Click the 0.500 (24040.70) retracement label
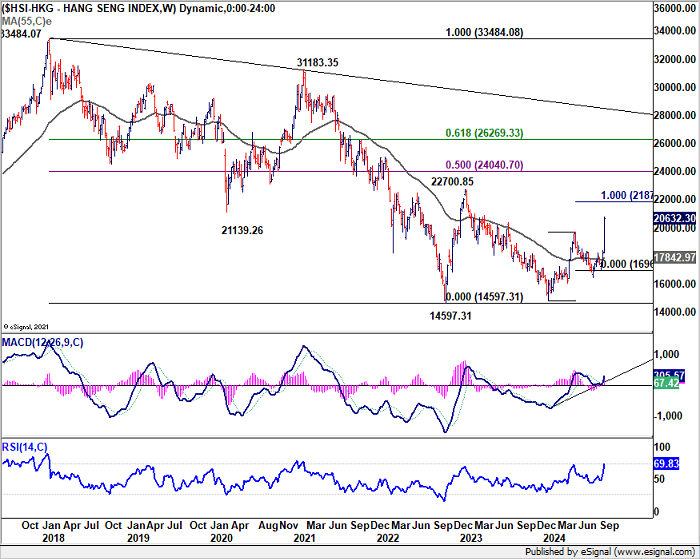 (x=484, y=165)
